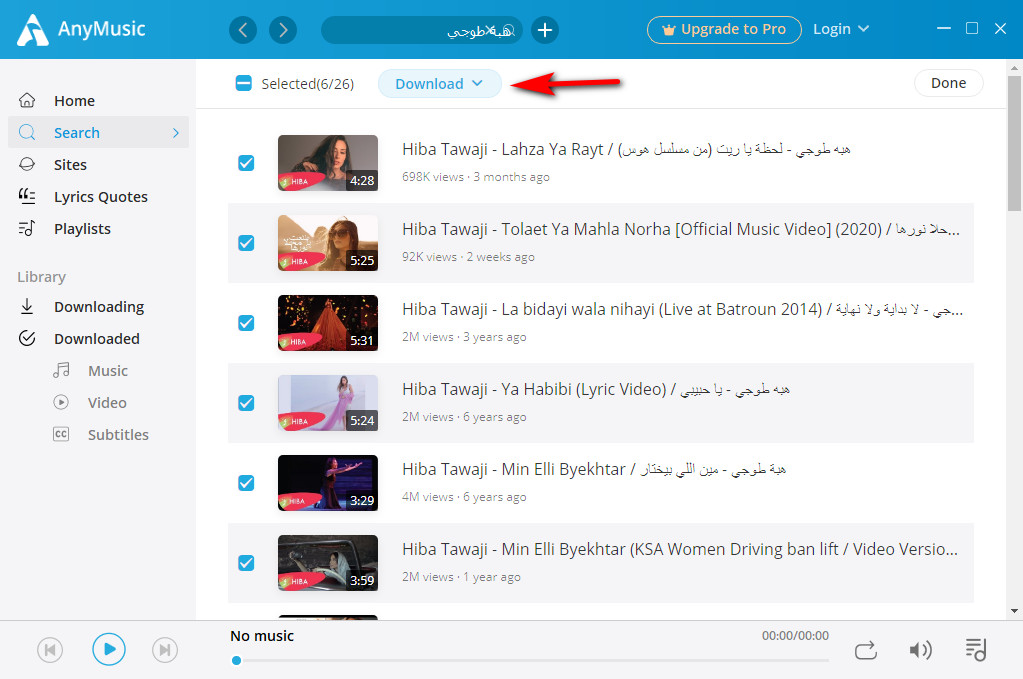The height and width of the screenshot is (679, 1023).
Task: Open the Sites section
Action: [70, 165]
